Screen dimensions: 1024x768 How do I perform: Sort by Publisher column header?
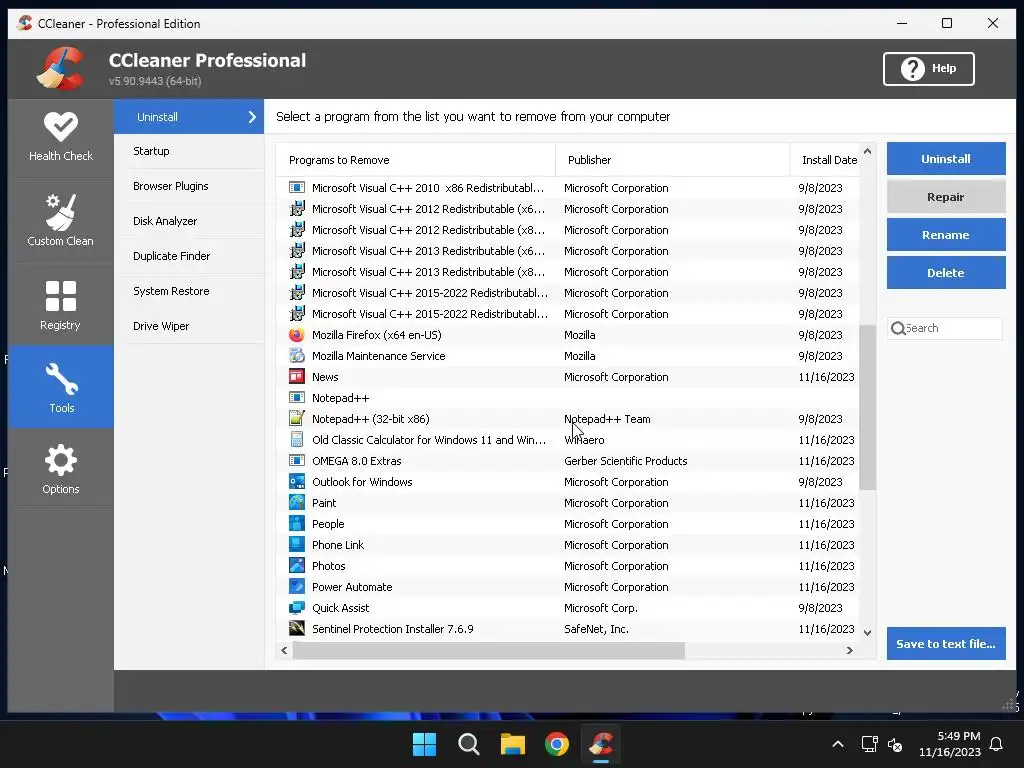[x=672, y=160]
